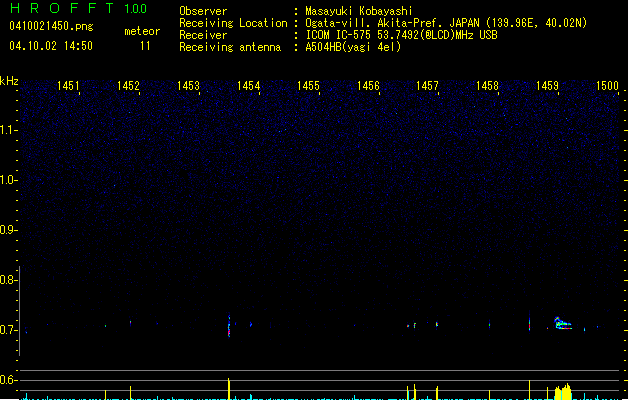Click the 1452 time axis marker
Image resolution: width=629 pixels, height=400 pixels.
click(x=128, y=86)
